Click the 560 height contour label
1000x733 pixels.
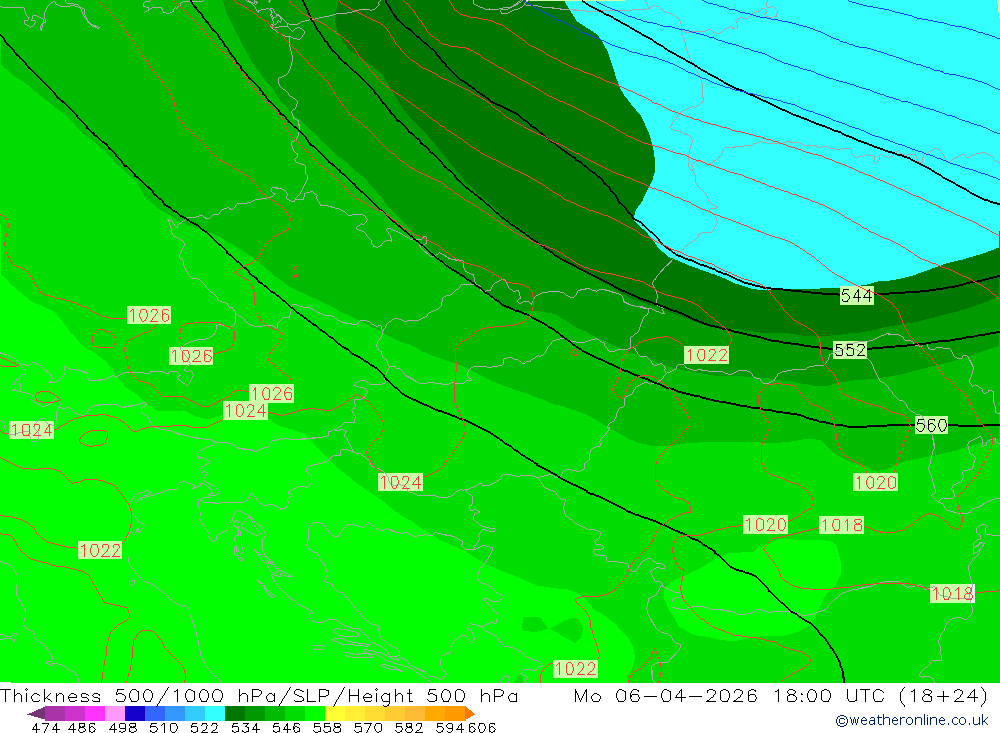[931, 426]
